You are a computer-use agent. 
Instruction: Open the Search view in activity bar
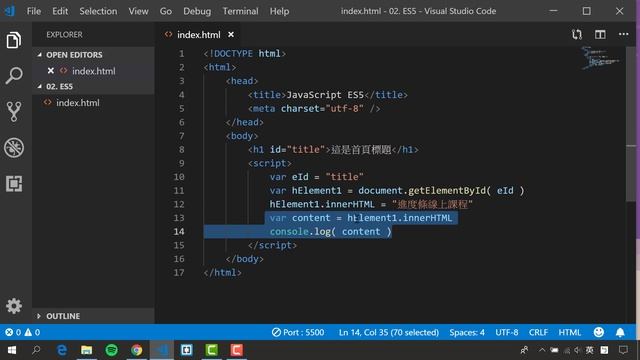pyautogui.click(x=14, y=76)
